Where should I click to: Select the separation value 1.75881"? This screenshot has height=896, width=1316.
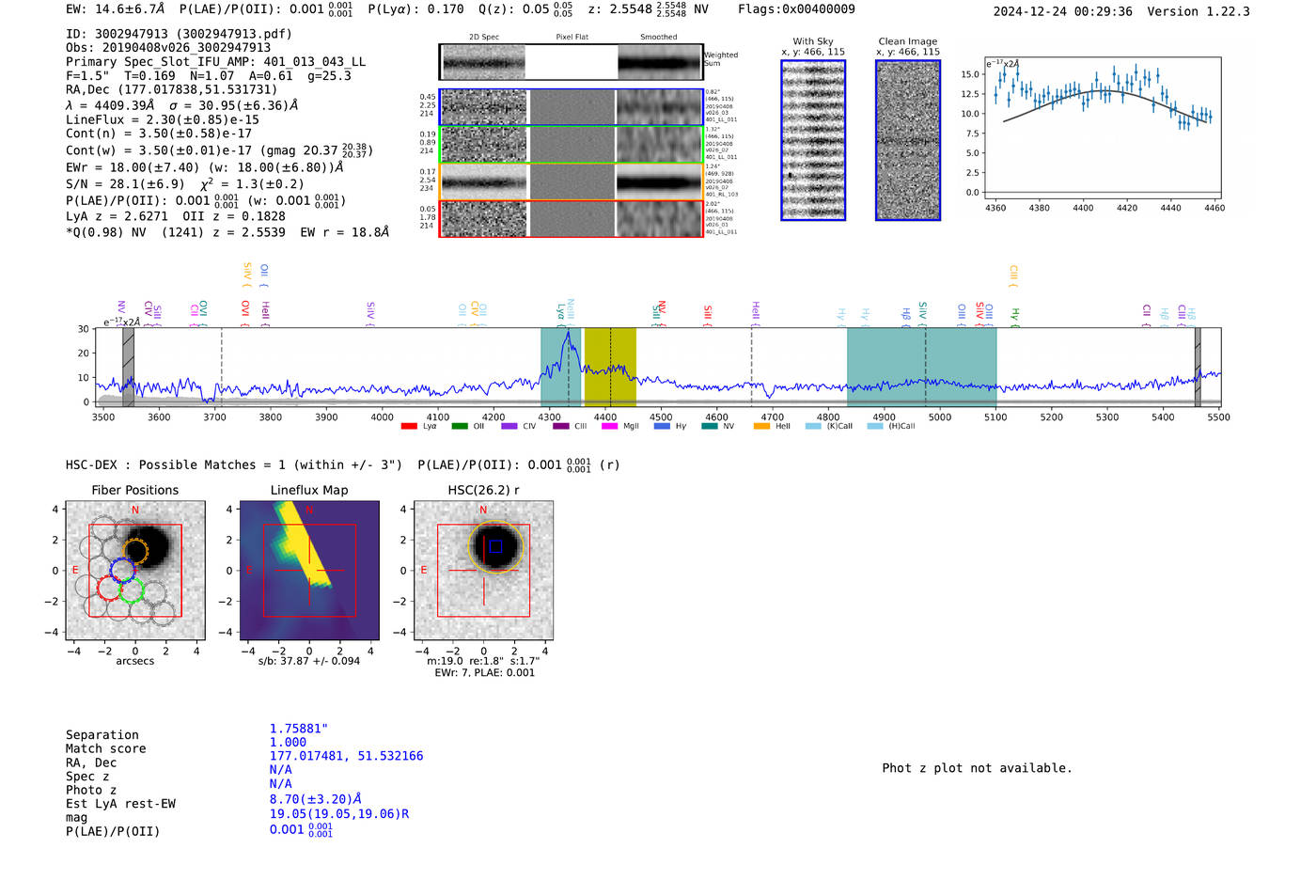[x=299, y=729]
